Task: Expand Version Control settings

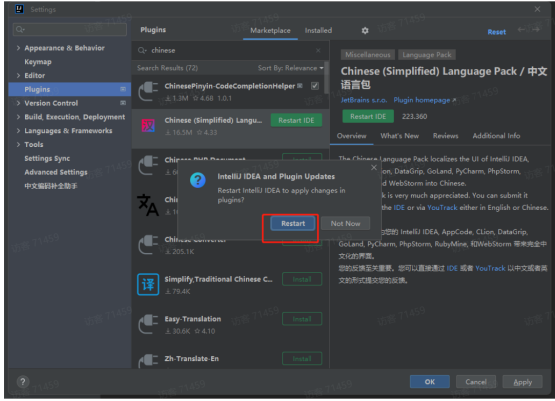Action: point(18,103)
